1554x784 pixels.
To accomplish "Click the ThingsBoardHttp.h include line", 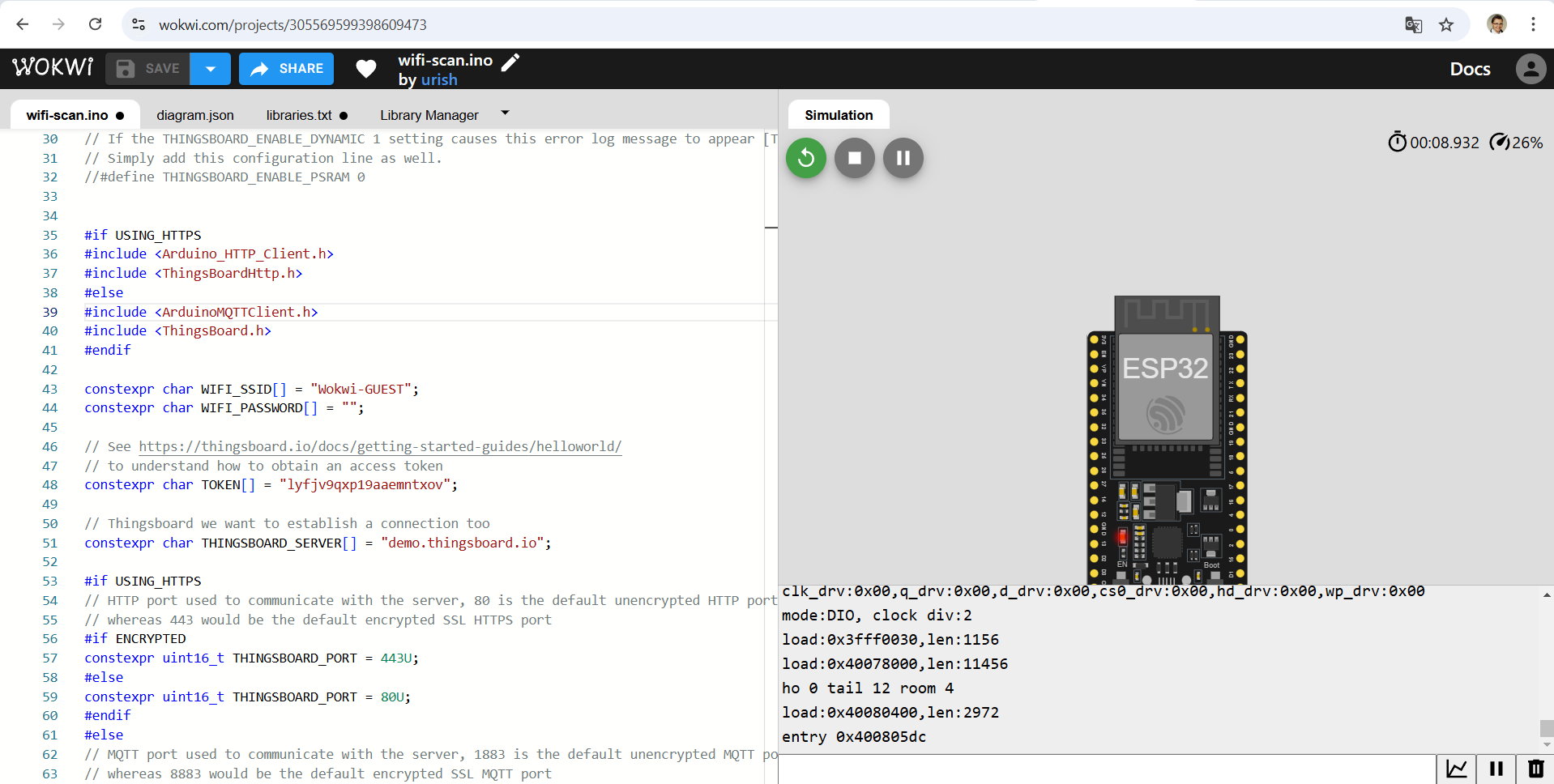I will click(194, 273).
